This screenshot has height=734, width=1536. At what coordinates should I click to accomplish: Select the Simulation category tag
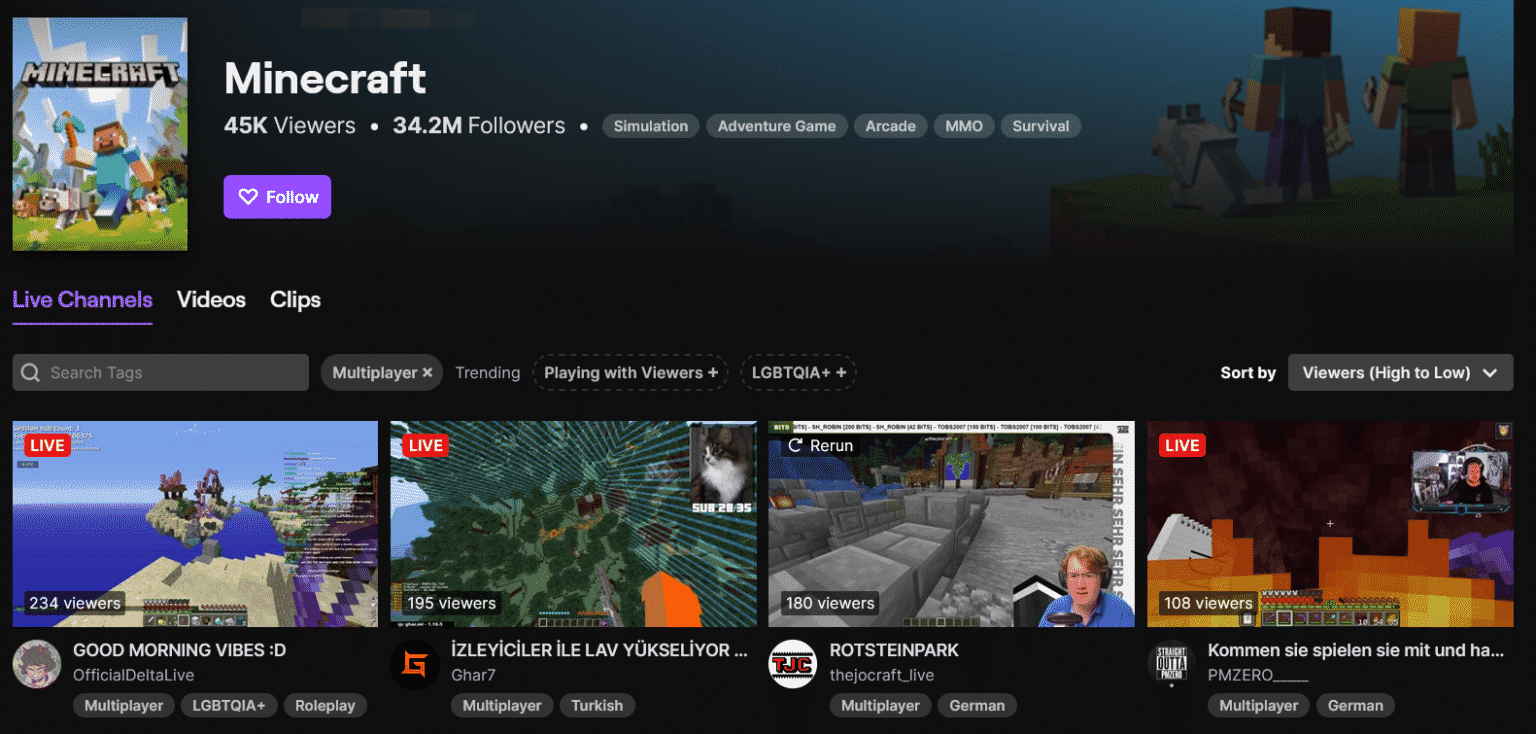650,126
